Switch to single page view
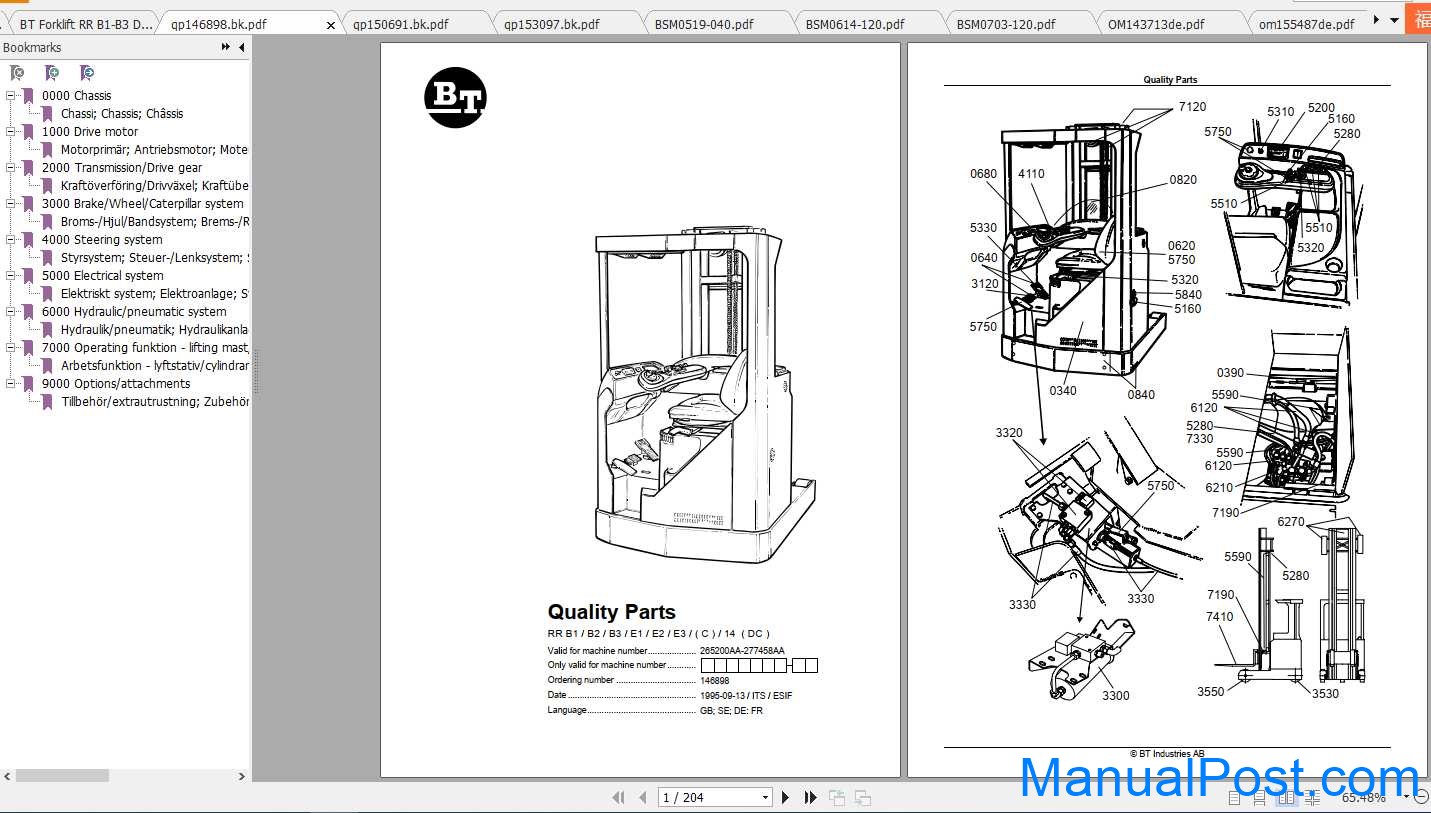 tap(1236, 798)
